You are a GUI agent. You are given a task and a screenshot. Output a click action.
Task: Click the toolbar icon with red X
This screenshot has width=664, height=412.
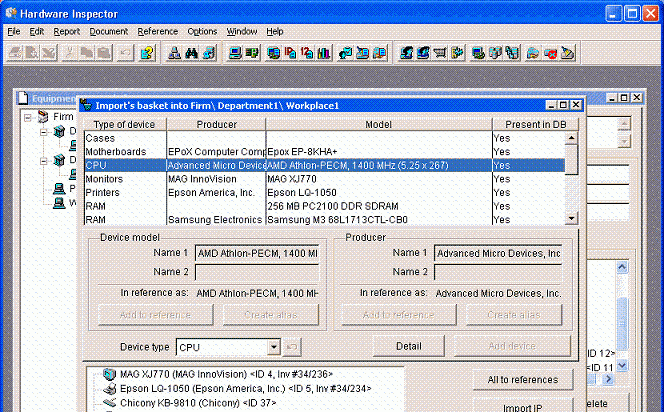(551, 53)
